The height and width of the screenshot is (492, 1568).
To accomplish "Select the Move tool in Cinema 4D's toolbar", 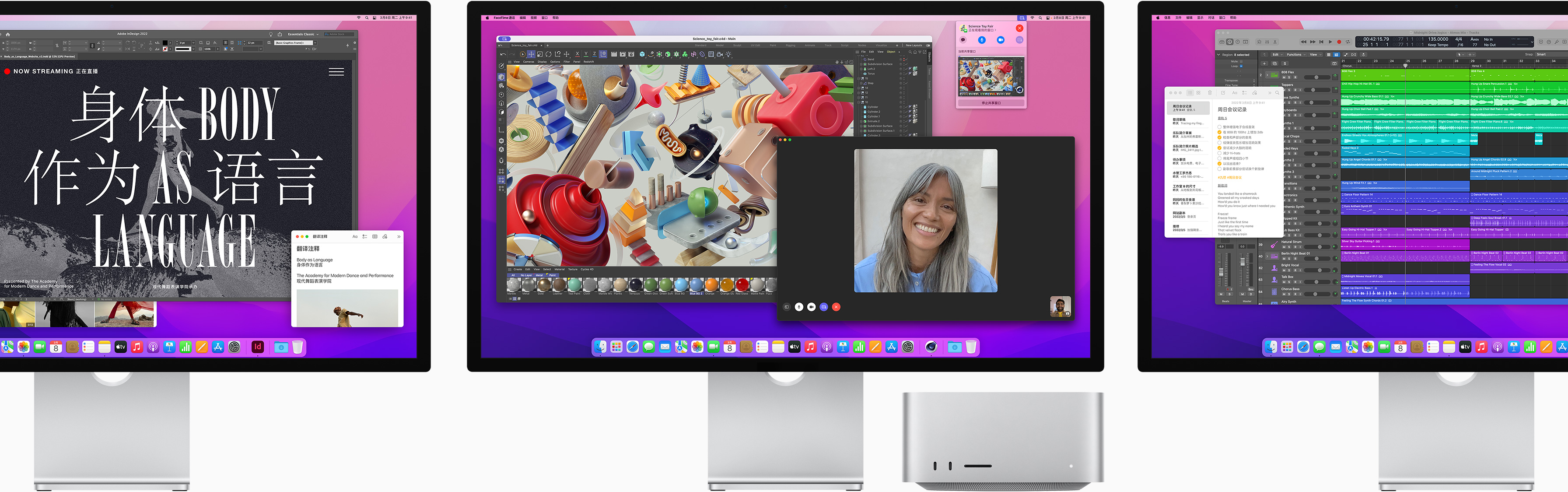I will [x=532, y=53].
